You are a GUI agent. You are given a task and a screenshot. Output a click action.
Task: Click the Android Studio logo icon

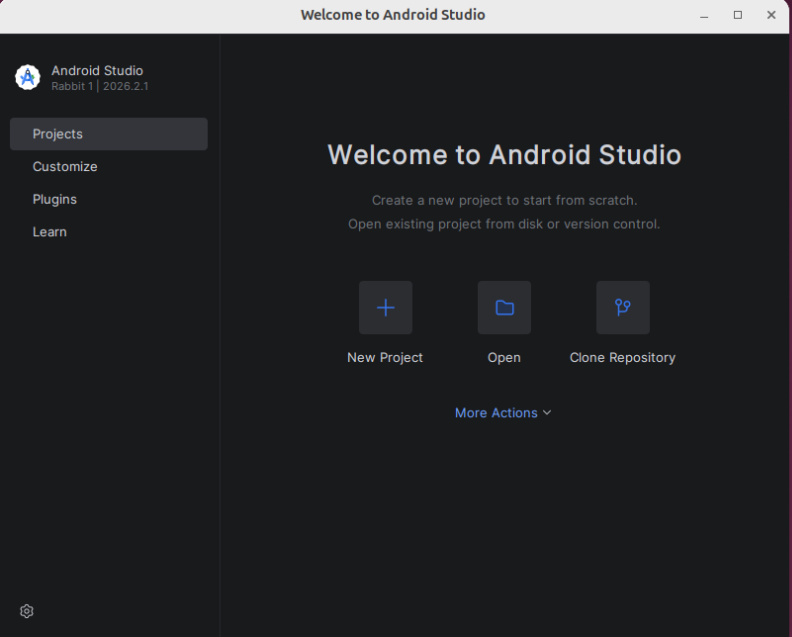(x=28, y=77)
